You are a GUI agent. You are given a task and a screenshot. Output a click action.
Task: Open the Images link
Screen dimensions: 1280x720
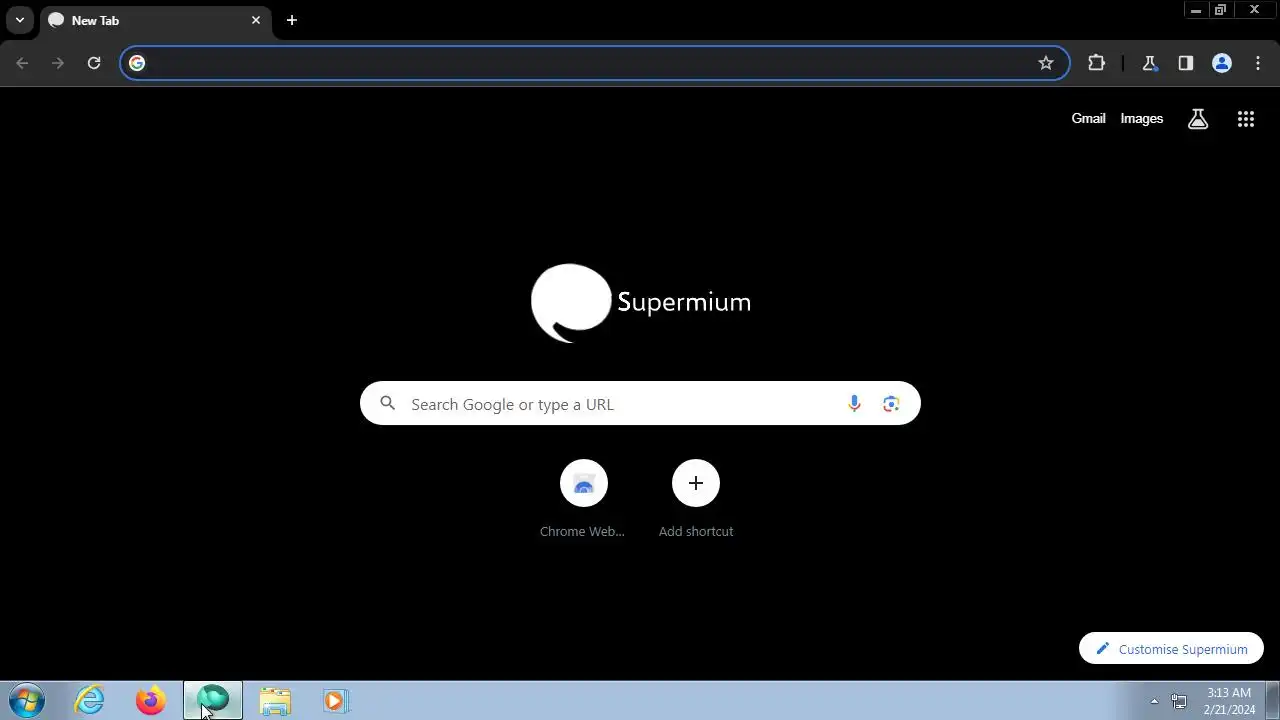1142,118
